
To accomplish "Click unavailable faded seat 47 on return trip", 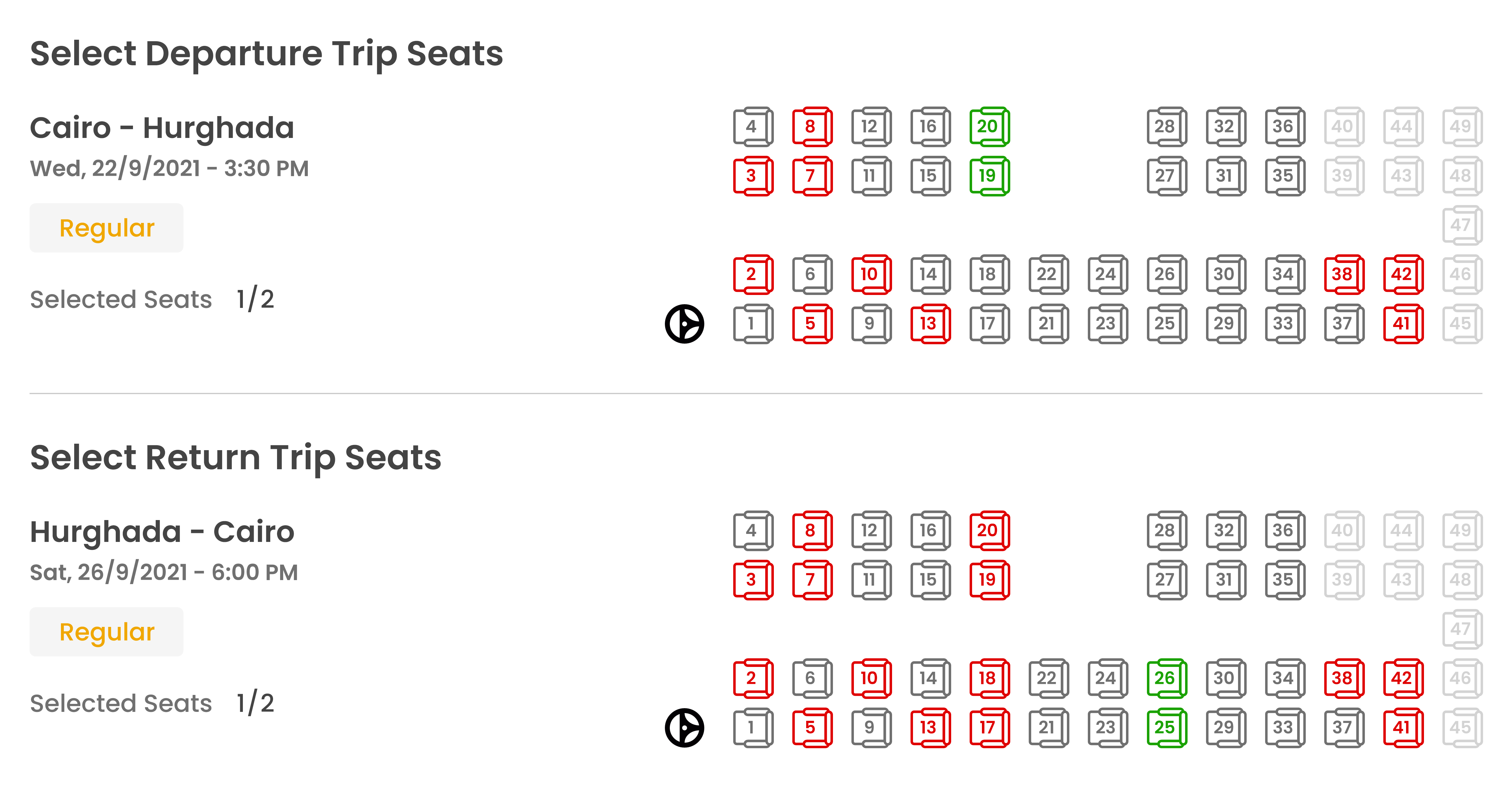I will tap(1462, 629).
